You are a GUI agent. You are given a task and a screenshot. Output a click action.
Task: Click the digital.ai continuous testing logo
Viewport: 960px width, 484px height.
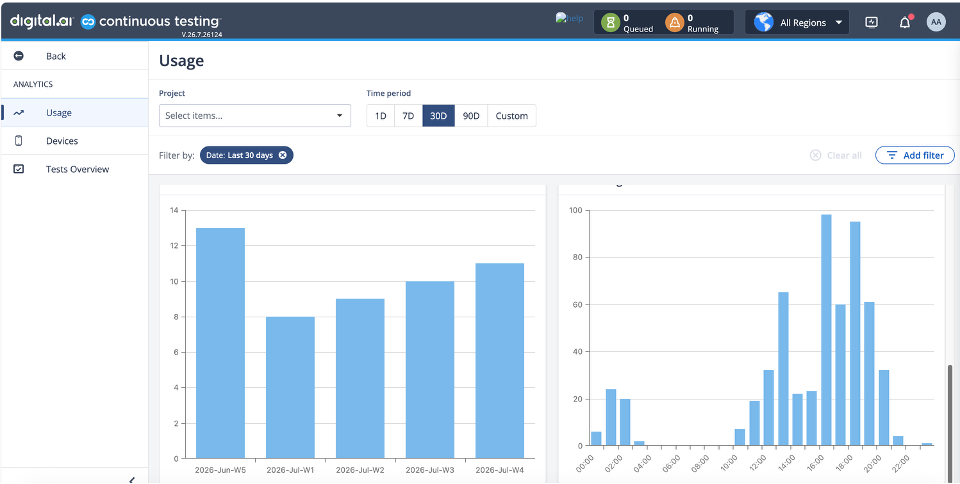[x=115, y=21]
